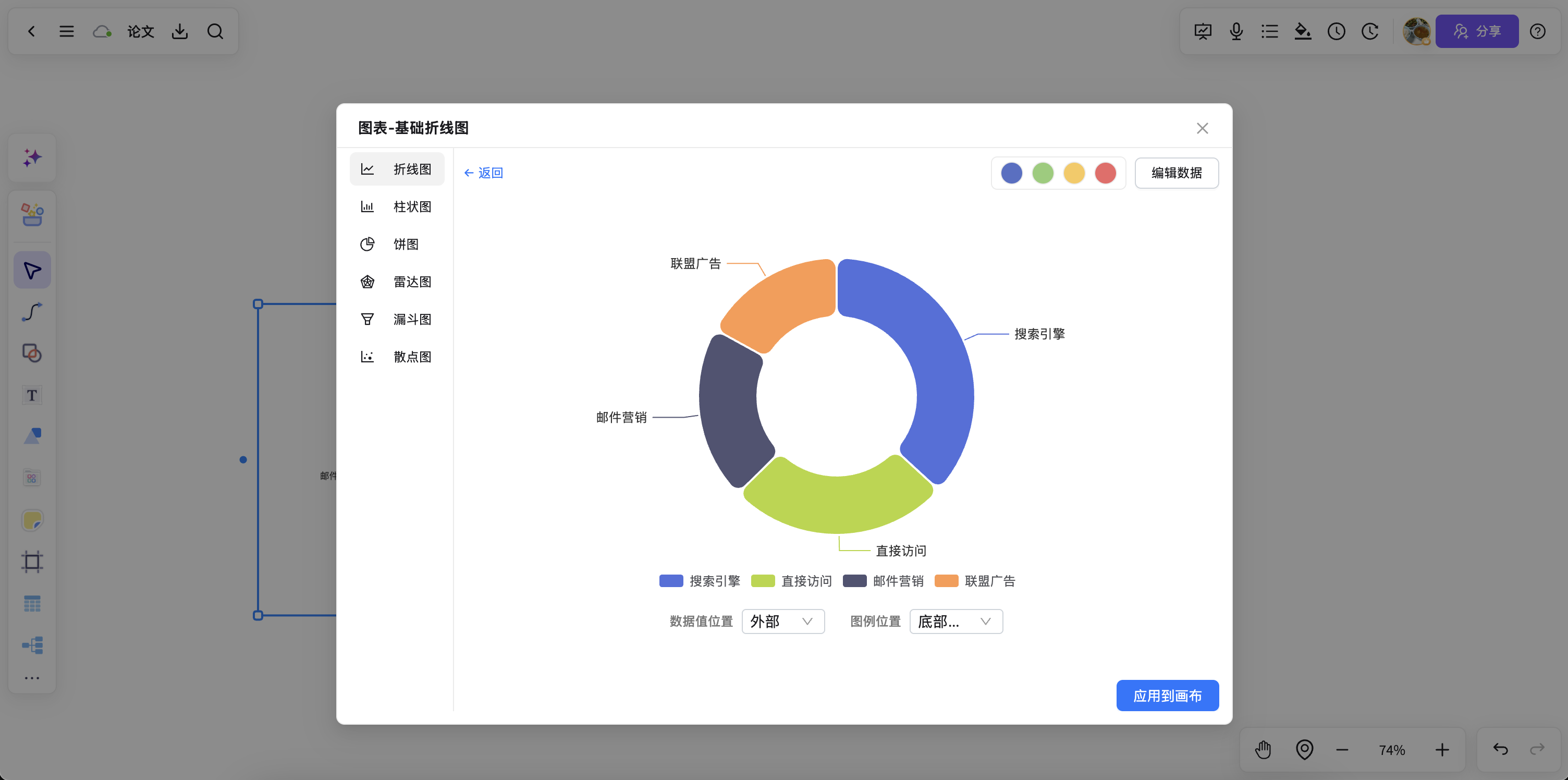
Task: Click the 应用到画布 apply button
Action: tap(1168, 696)
